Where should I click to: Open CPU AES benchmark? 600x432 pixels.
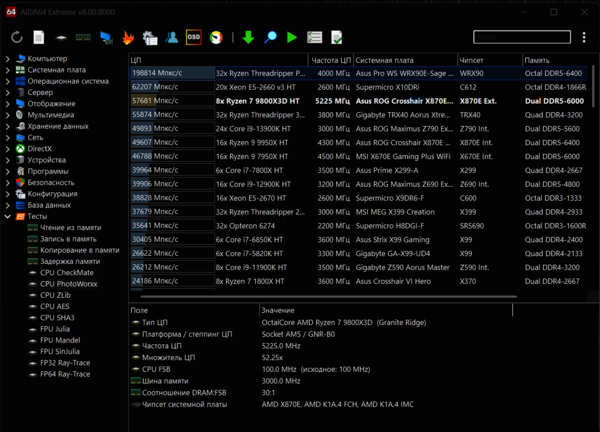55,306
